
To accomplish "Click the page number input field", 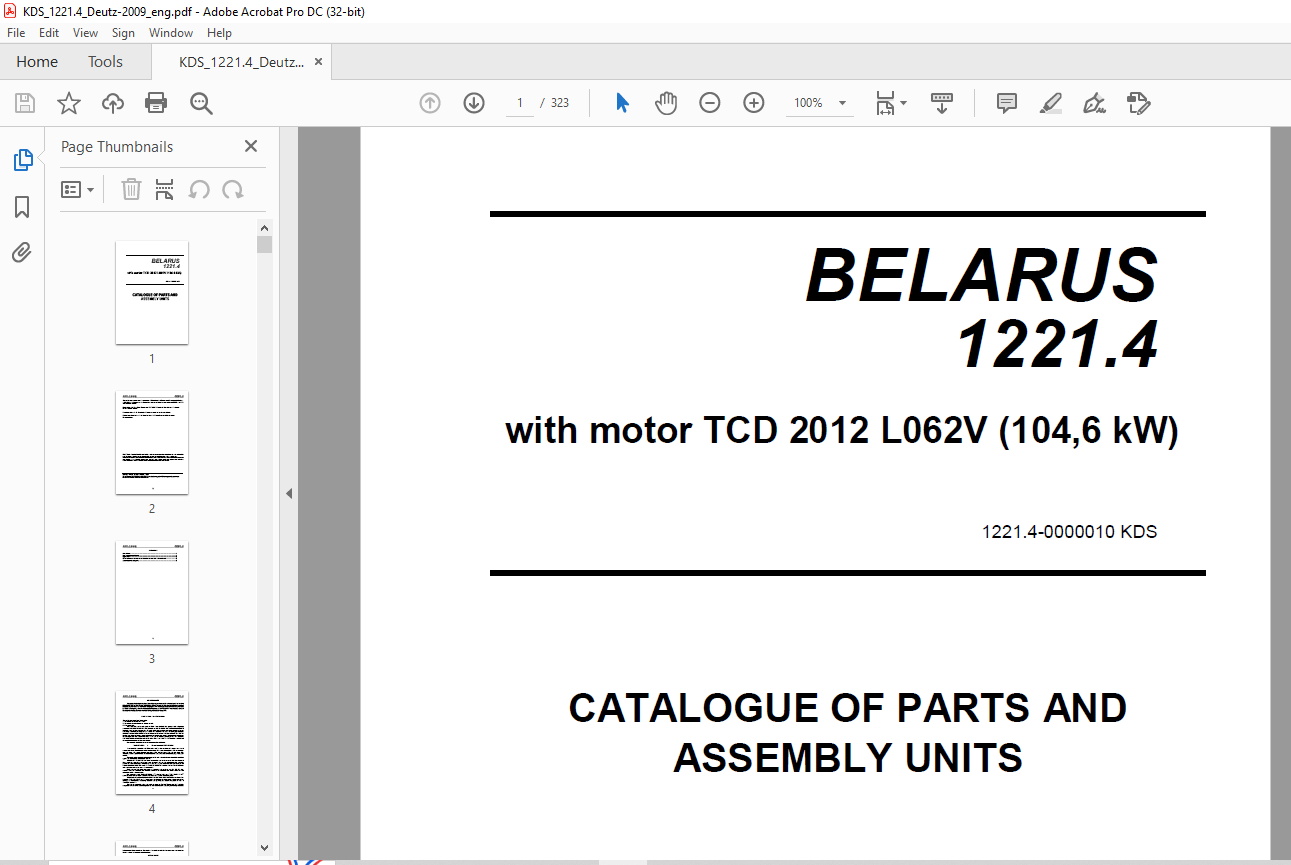I will tap(520, 103).
